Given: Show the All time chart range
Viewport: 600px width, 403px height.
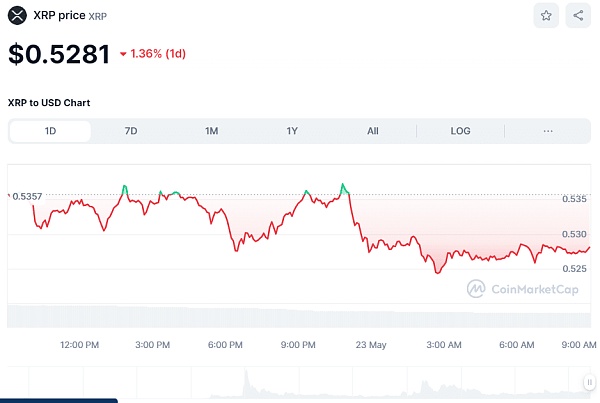Looking at the screenshot, I should (x=373, y=131).
